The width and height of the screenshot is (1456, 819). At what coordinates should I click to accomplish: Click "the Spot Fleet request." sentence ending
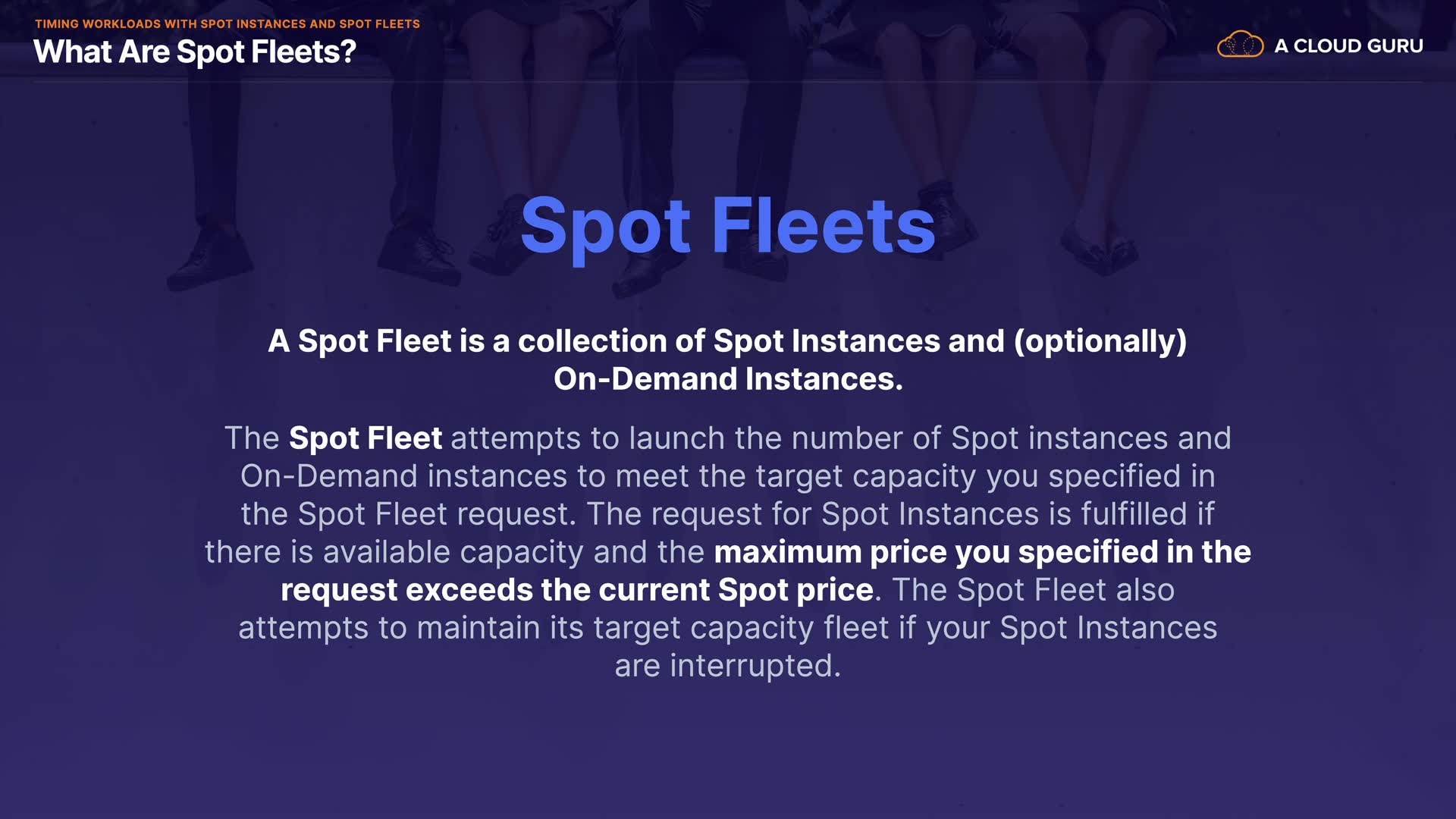pyautogui.click(x=408, y=514)
